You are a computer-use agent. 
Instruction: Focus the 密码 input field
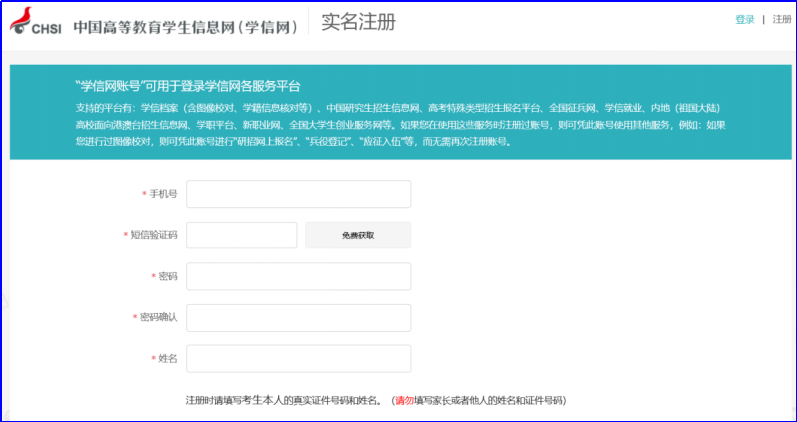coord(298,276)
